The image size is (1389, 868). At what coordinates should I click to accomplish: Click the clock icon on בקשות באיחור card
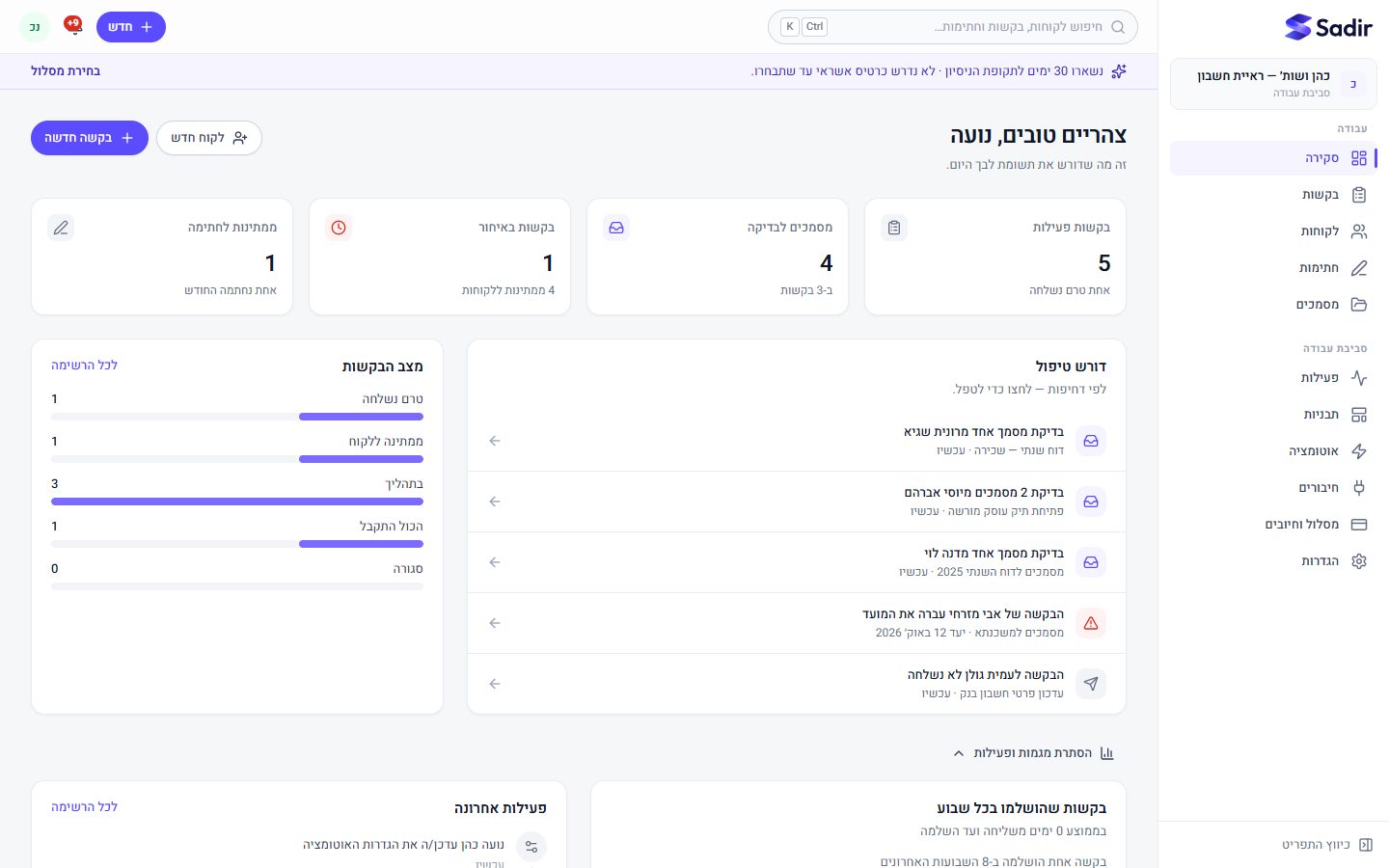(339, 228)
